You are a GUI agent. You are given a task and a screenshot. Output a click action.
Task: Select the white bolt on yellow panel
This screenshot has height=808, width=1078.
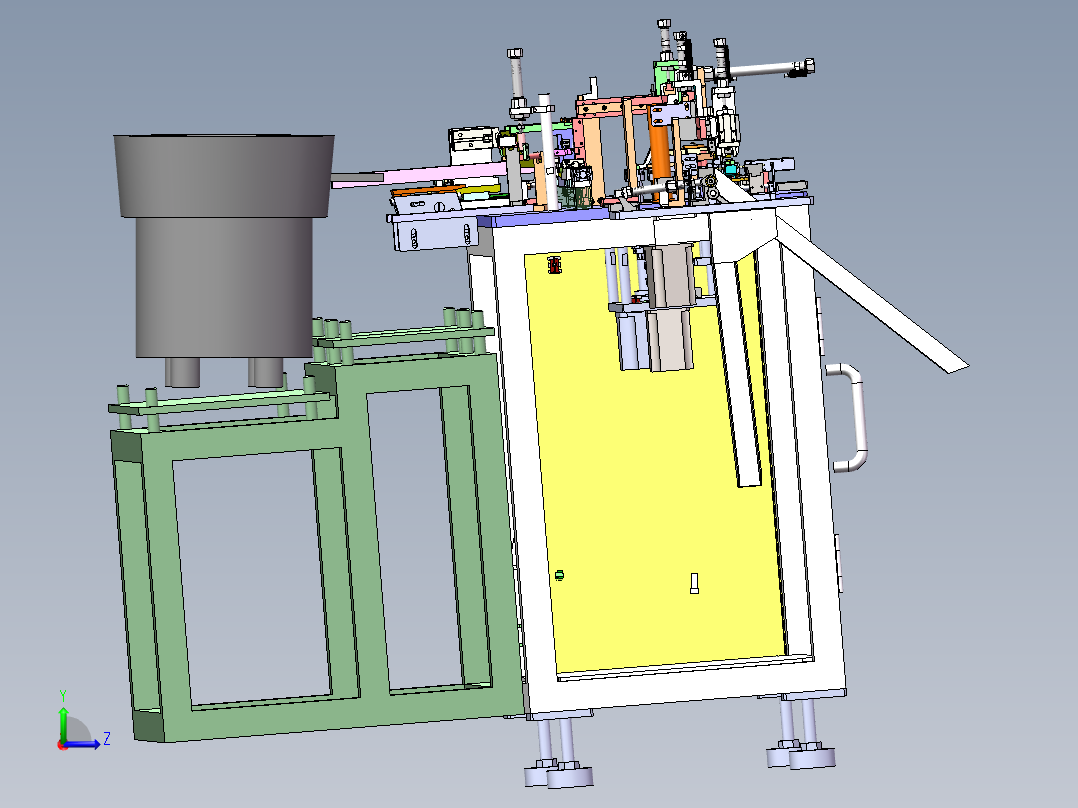click(694, 583)
